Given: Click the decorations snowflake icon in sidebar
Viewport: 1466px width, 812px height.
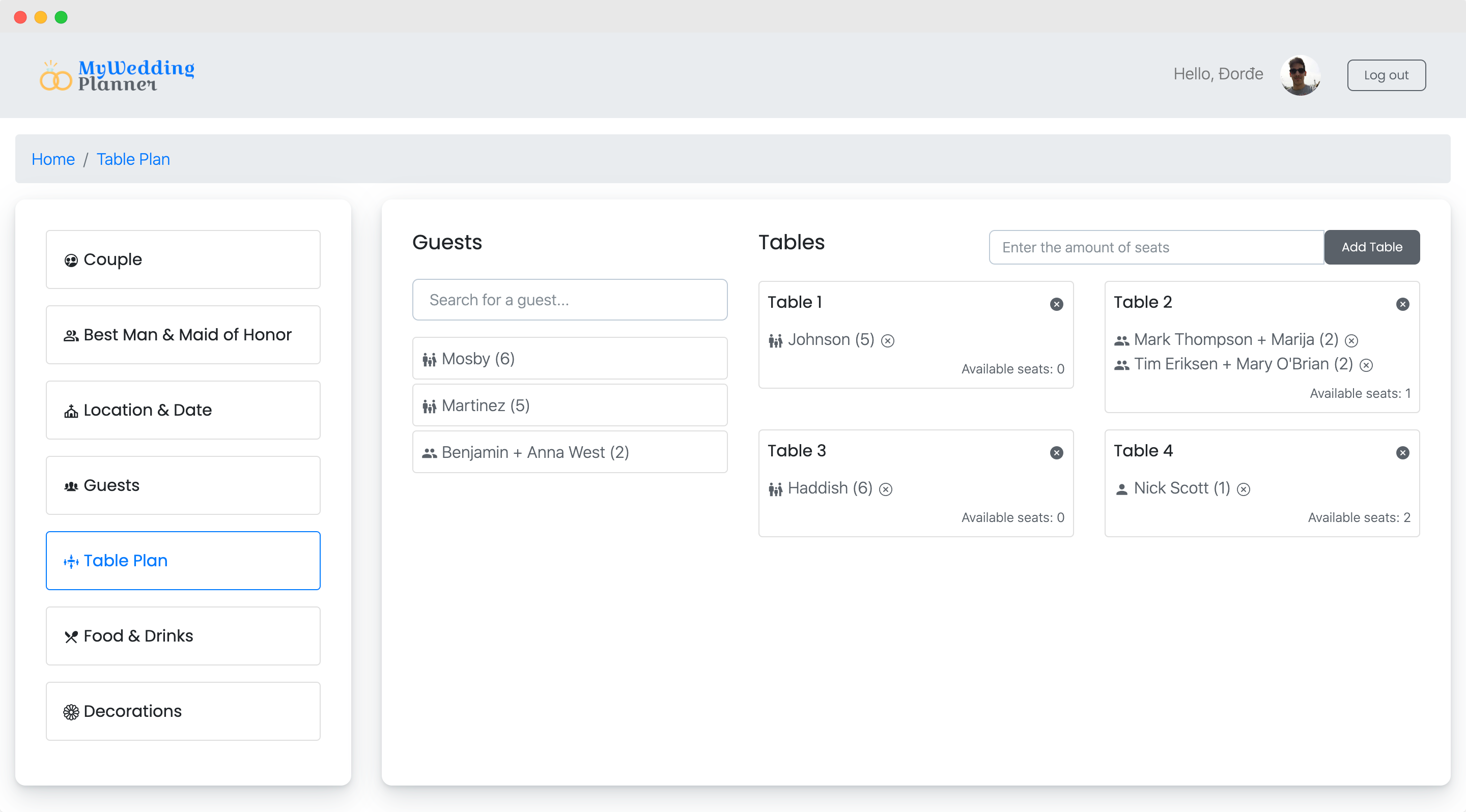Looking at the screenshot, I should (71, 711).
